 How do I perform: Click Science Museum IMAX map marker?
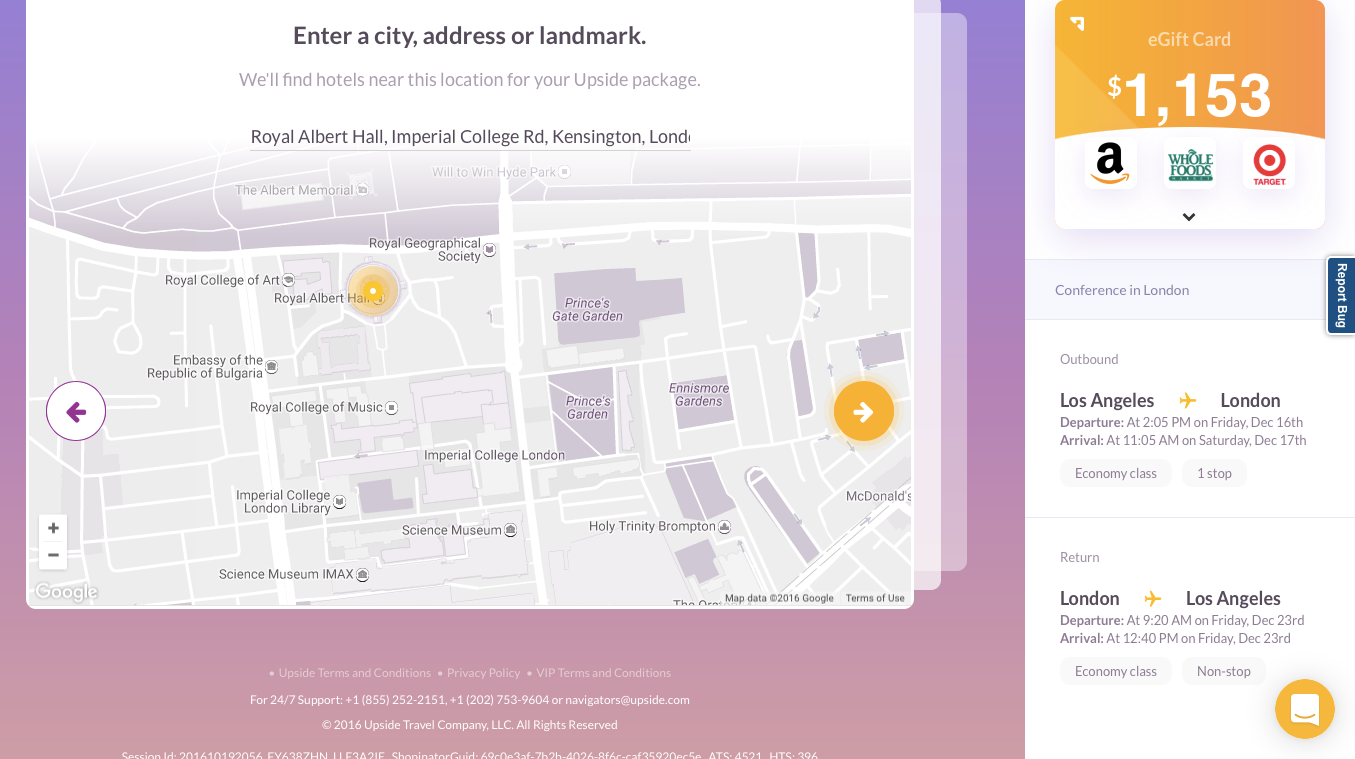tap(363, 575)
